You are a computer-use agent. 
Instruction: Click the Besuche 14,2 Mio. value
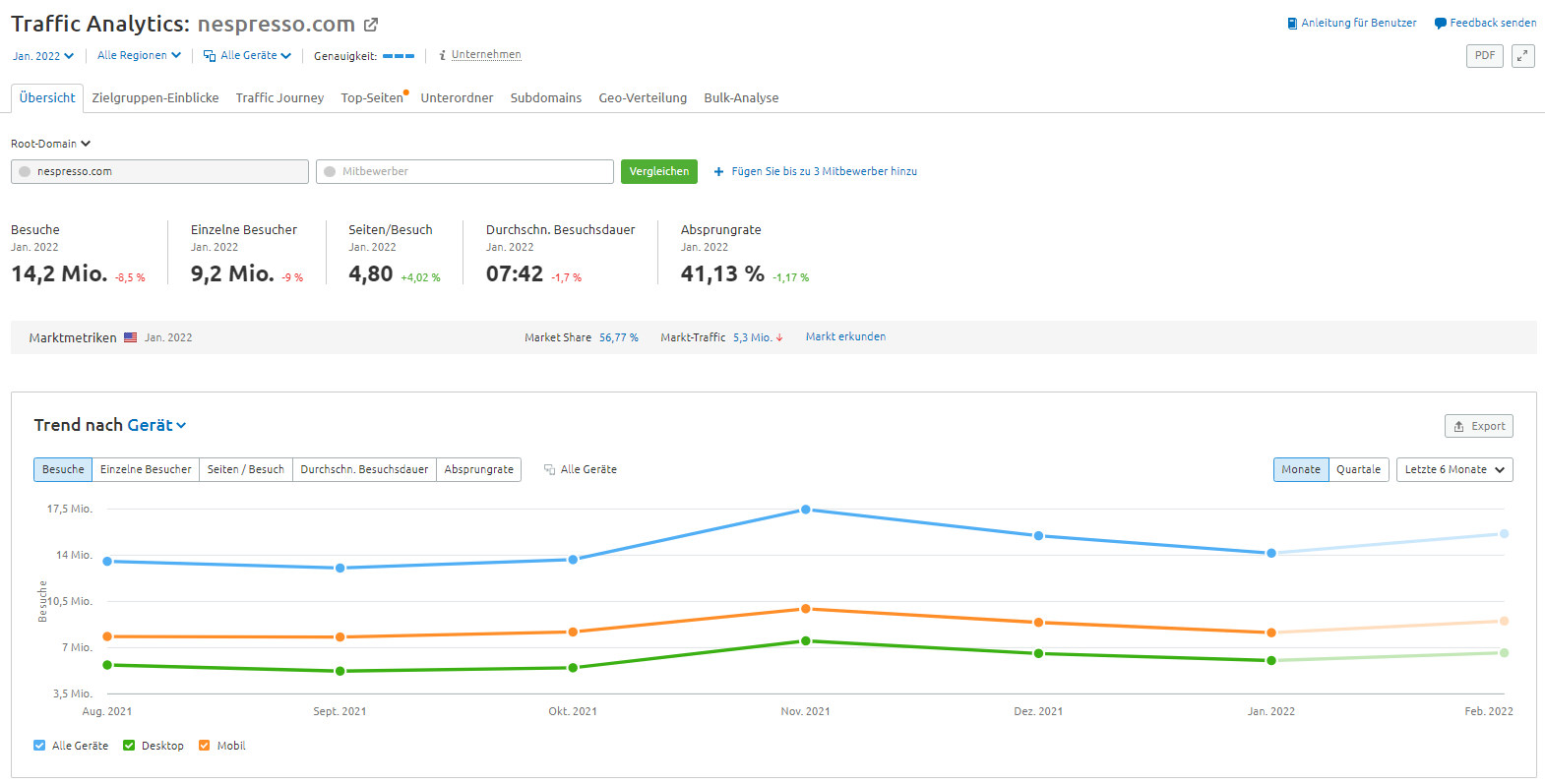(59, 273)
